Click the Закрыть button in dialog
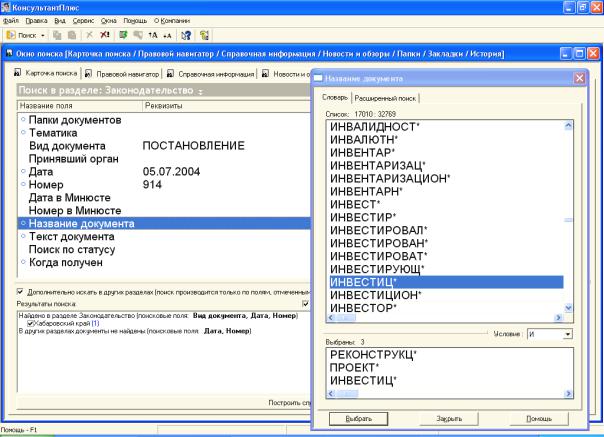Image resolution: width=604 pixels, height=437 pixels. coord(449,419)
